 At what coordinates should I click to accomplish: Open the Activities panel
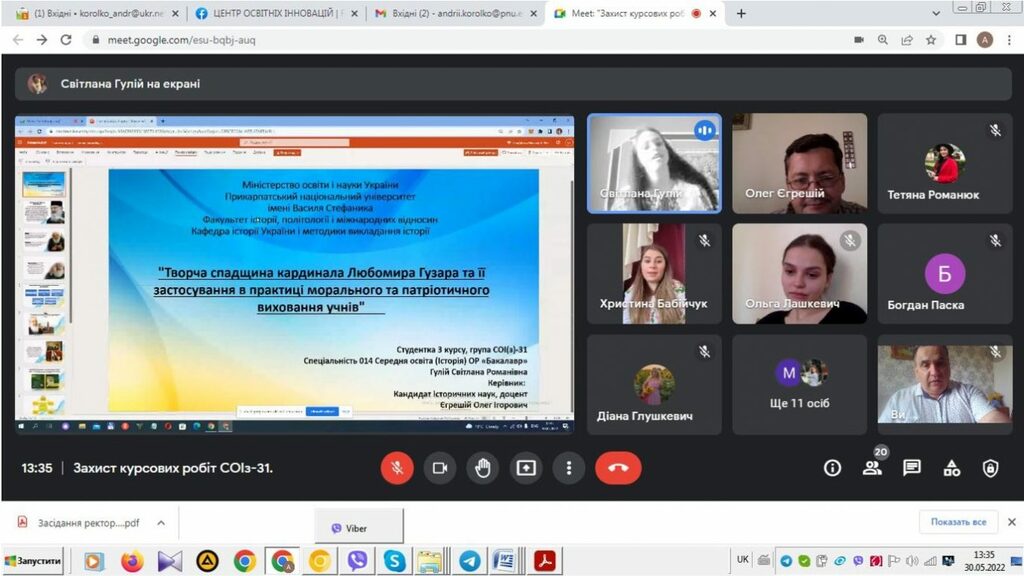(x=951, y=468)
